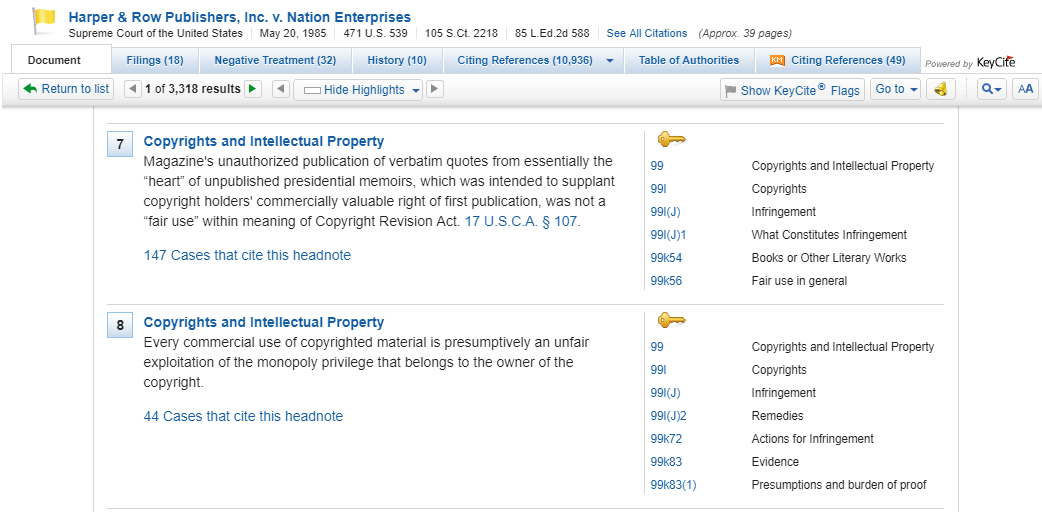1042x512 pixels.
Task: Go to the next search result
Action: pyautogui.click(x=253, y=89)
